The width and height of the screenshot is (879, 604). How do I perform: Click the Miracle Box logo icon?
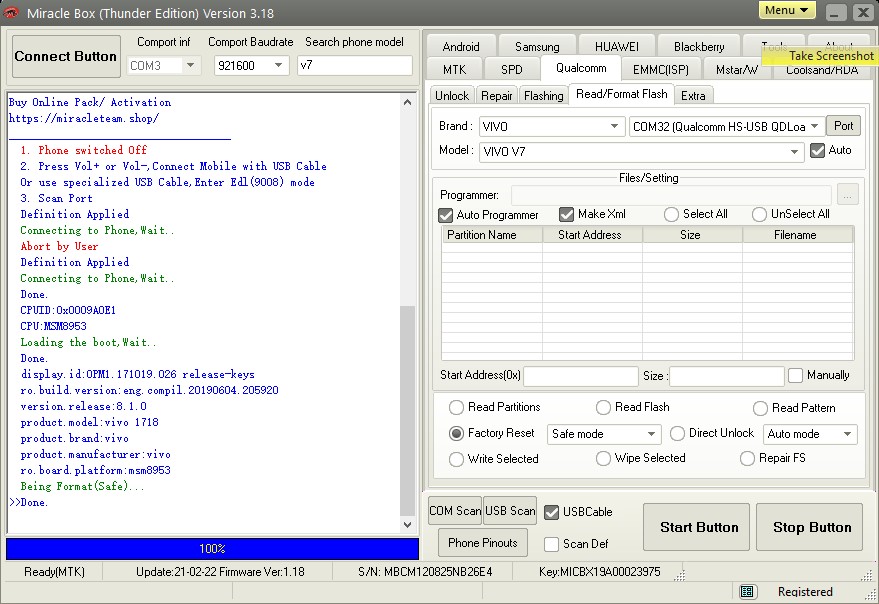(x=11, y=12)
